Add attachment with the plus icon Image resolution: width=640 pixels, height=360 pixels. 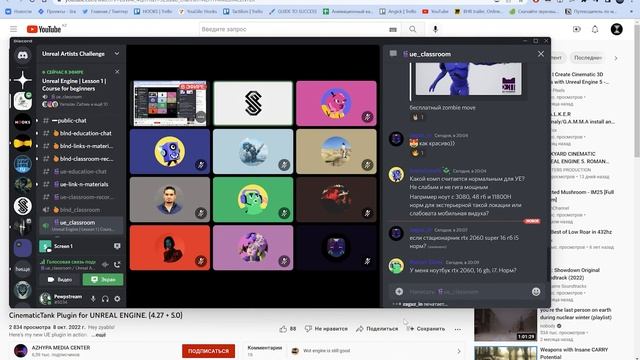tap(399, 291)
